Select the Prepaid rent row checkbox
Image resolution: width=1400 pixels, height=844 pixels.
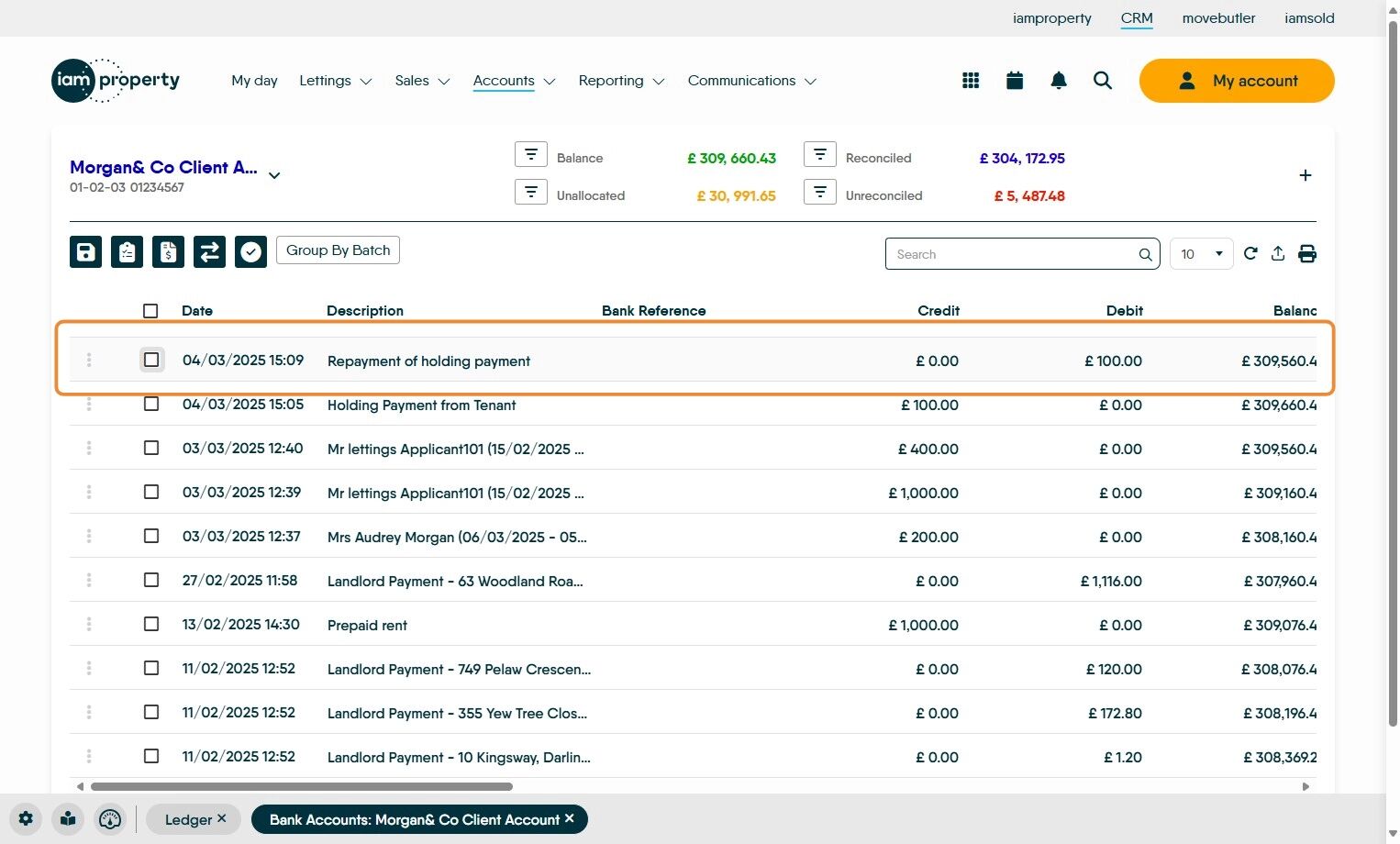[x=151, y=624]
